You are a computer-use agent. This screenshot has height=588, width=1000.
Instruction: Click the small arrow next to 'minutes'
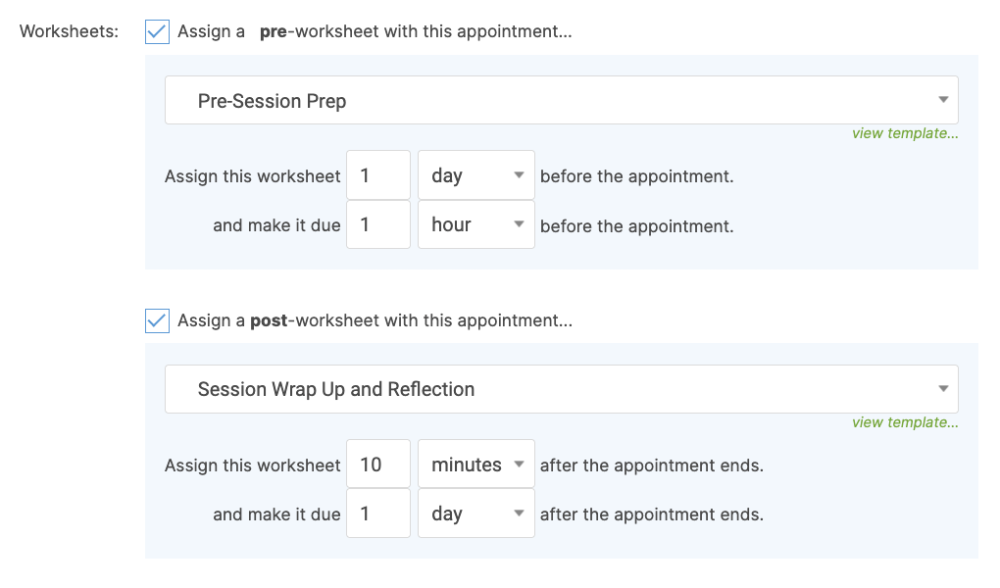(x=518, y=465)
